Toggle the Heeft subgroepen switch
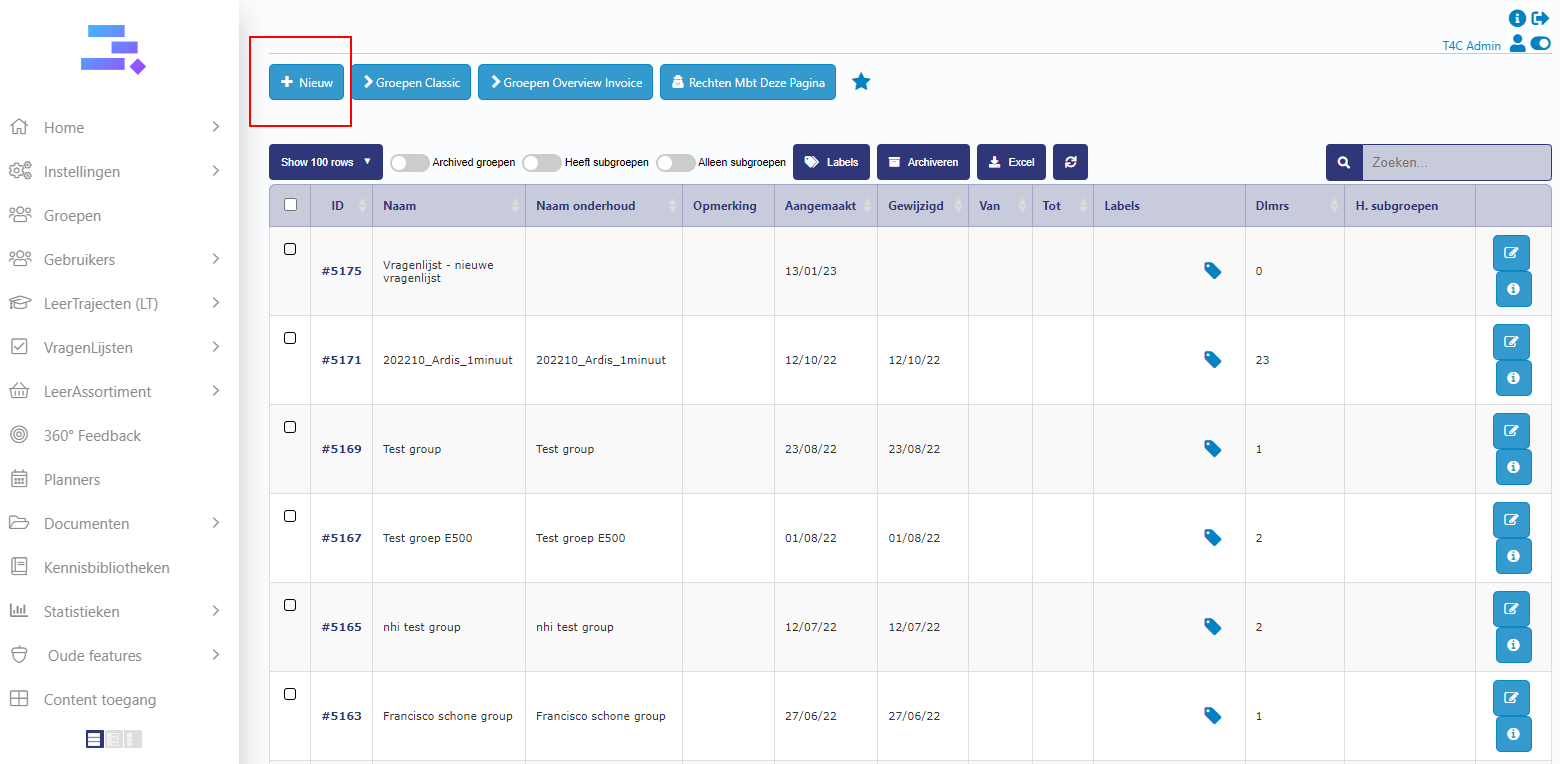 (542, 162)
